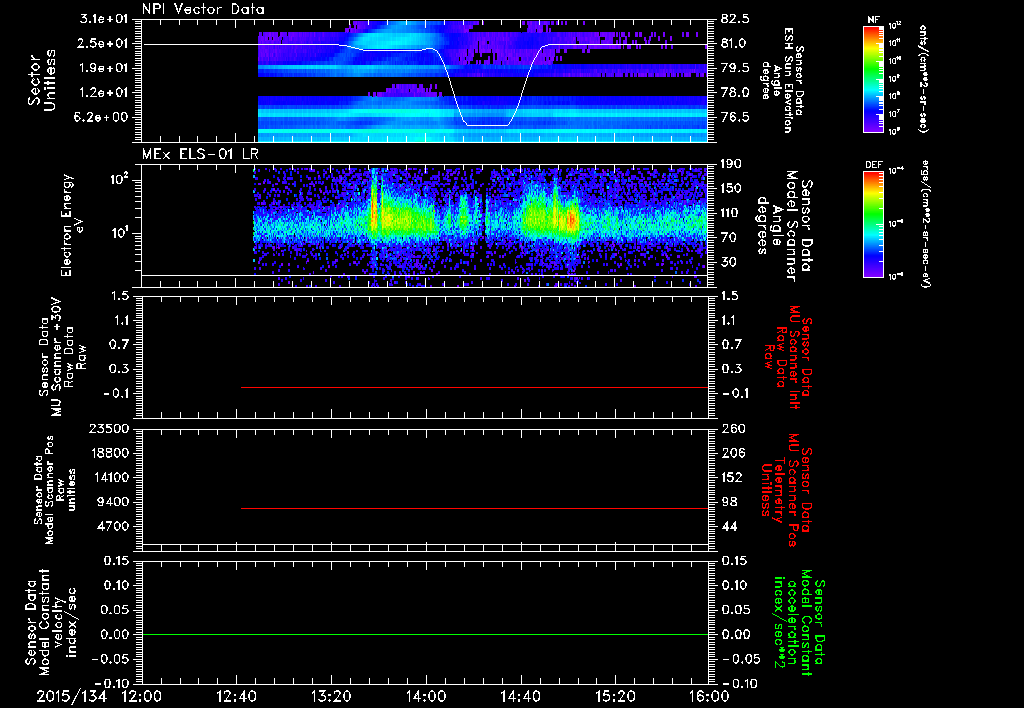This screenshot has width=1024, height=708.
Task: Click the 82.5 sun elevation tick label
Action: click(735, 19)
